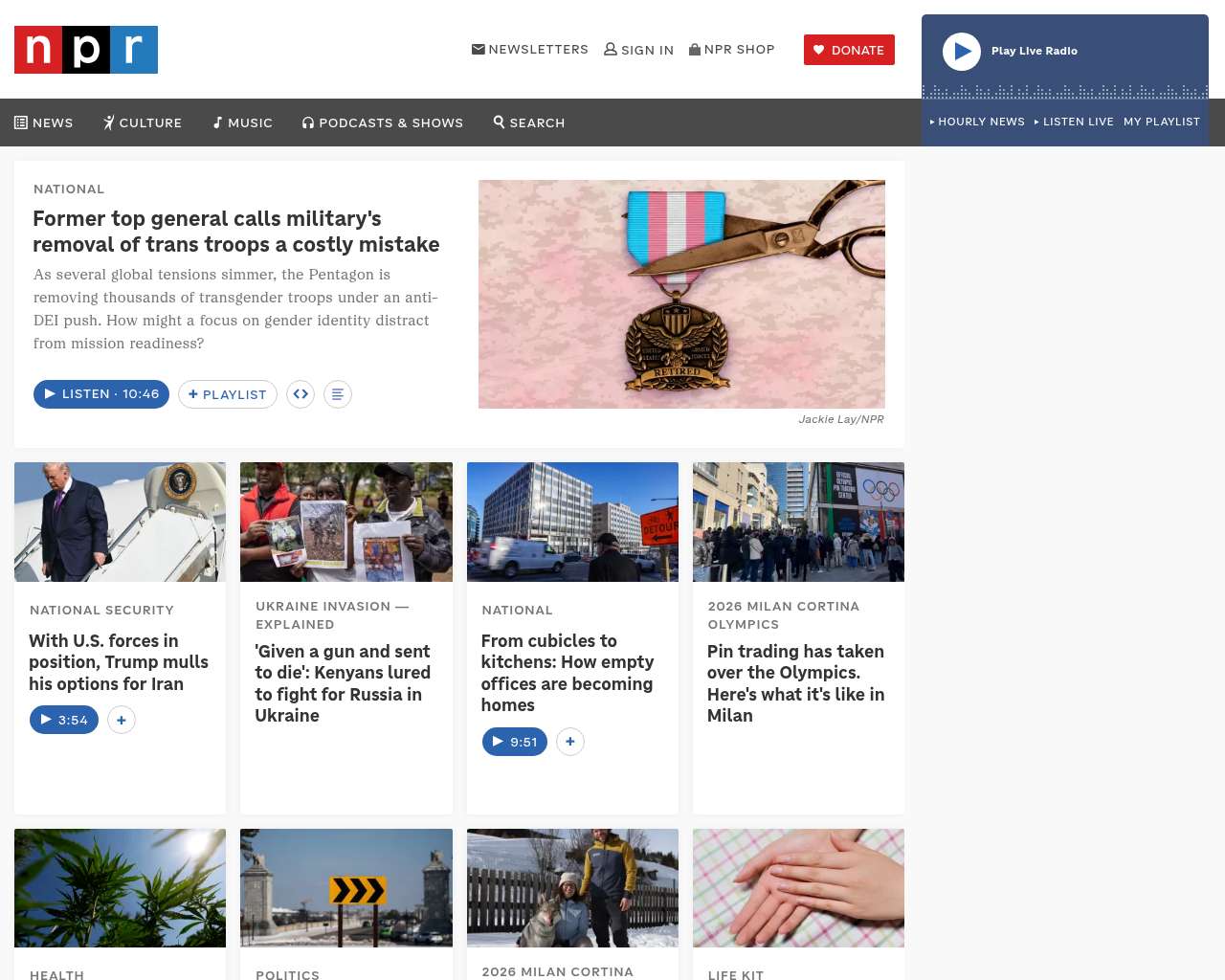1225x980 pixels.
Task: Click the Culture menu icon
Action: click(x=109, y=122)
